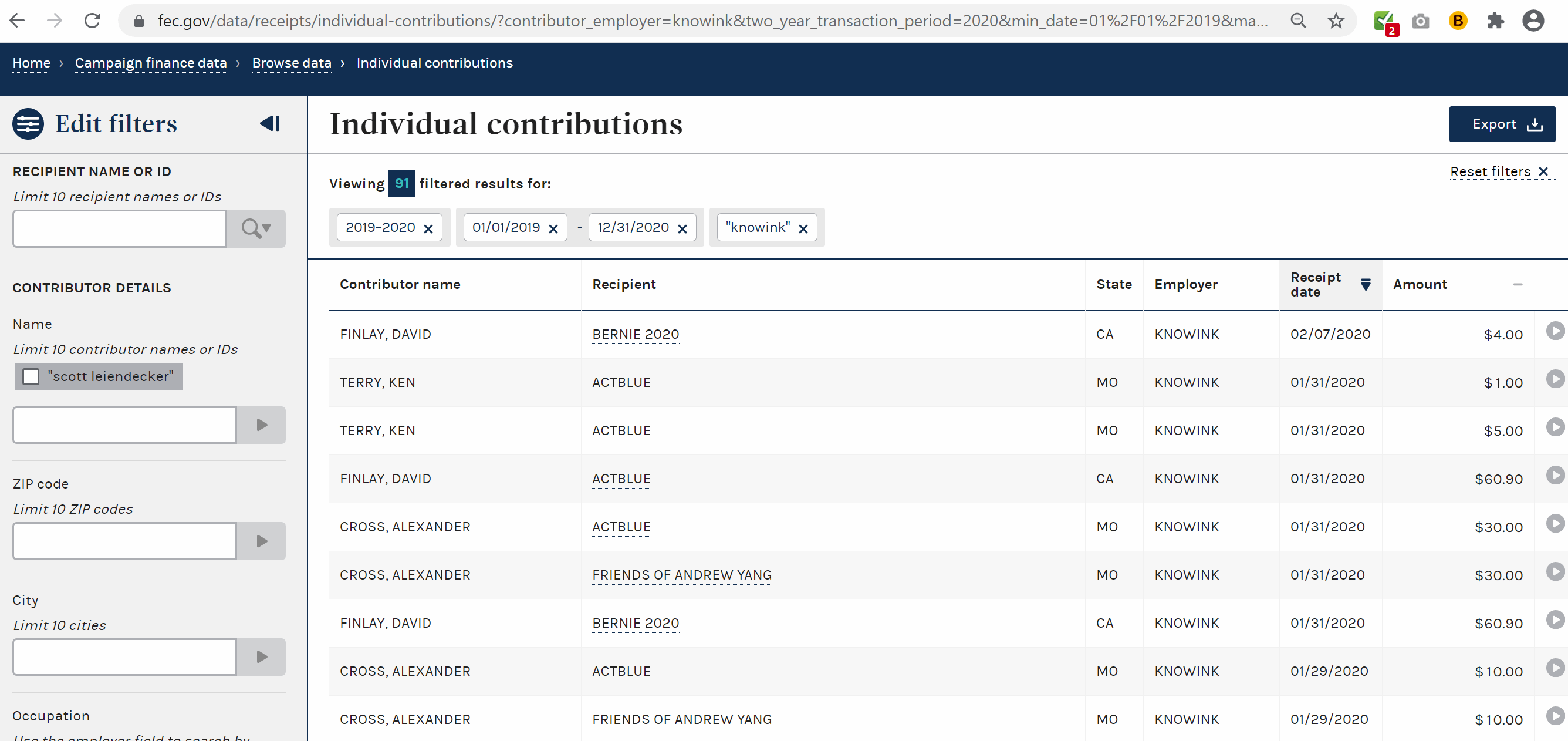This screenshot has height=741, width=1568.
Task: Remove the "knowink" employer filter tag
Action: (803, 229)
